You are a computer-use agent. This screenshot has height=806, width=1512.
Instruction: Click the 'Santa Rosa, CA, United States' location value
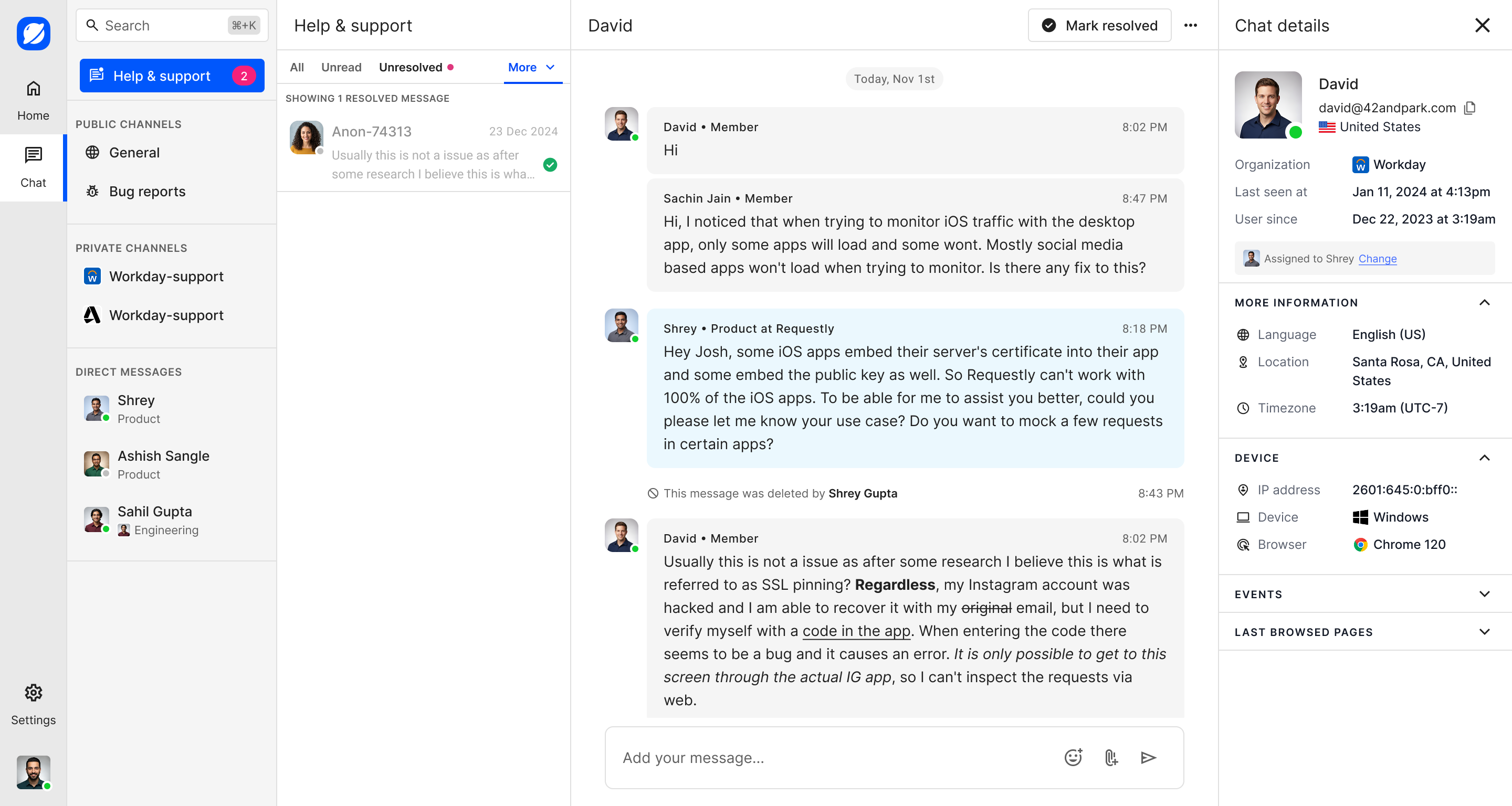1421,372
